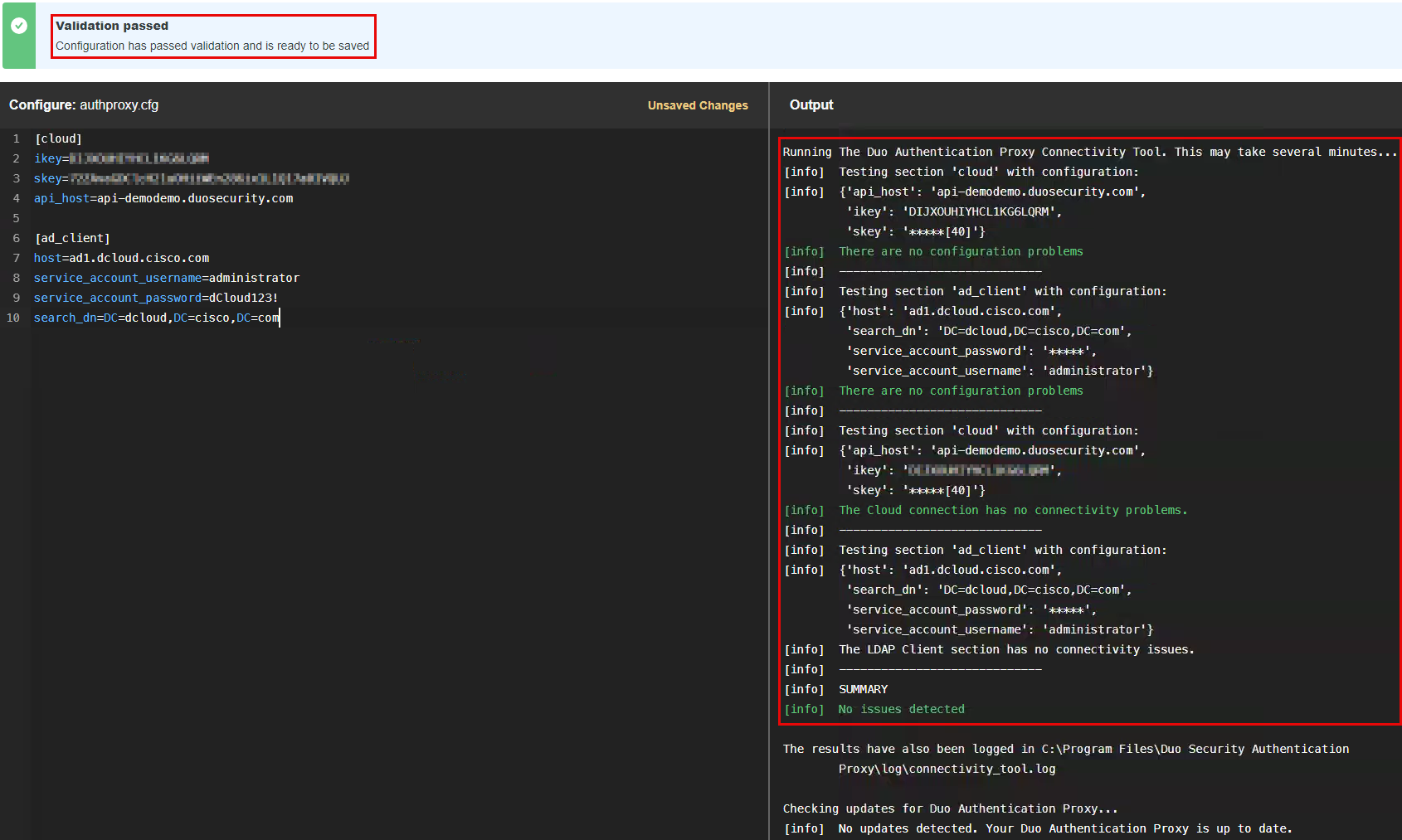Click the "No issues detected" summary line

coord(901,709)
